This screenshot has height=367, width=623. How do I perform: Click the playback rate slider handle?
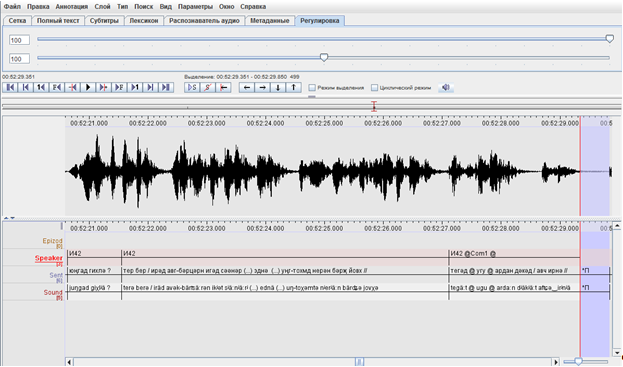324,57
